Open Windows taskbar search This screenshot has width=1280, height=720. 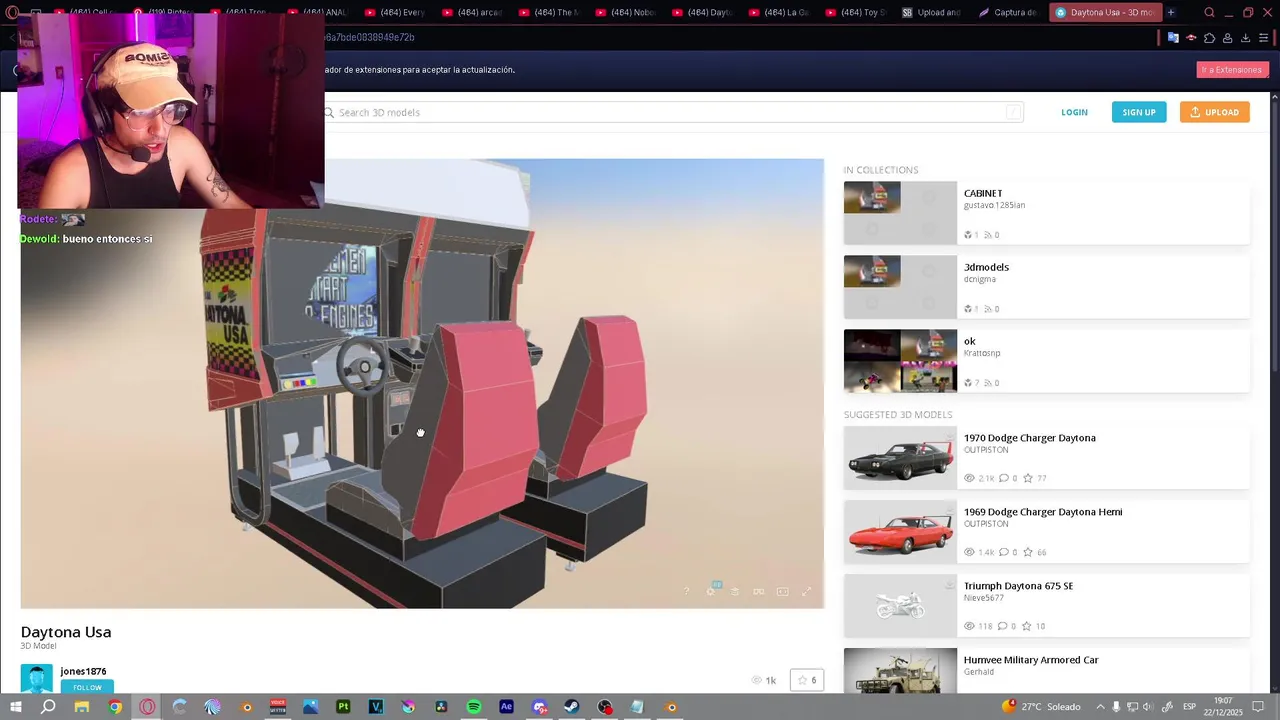pos(48,707)
